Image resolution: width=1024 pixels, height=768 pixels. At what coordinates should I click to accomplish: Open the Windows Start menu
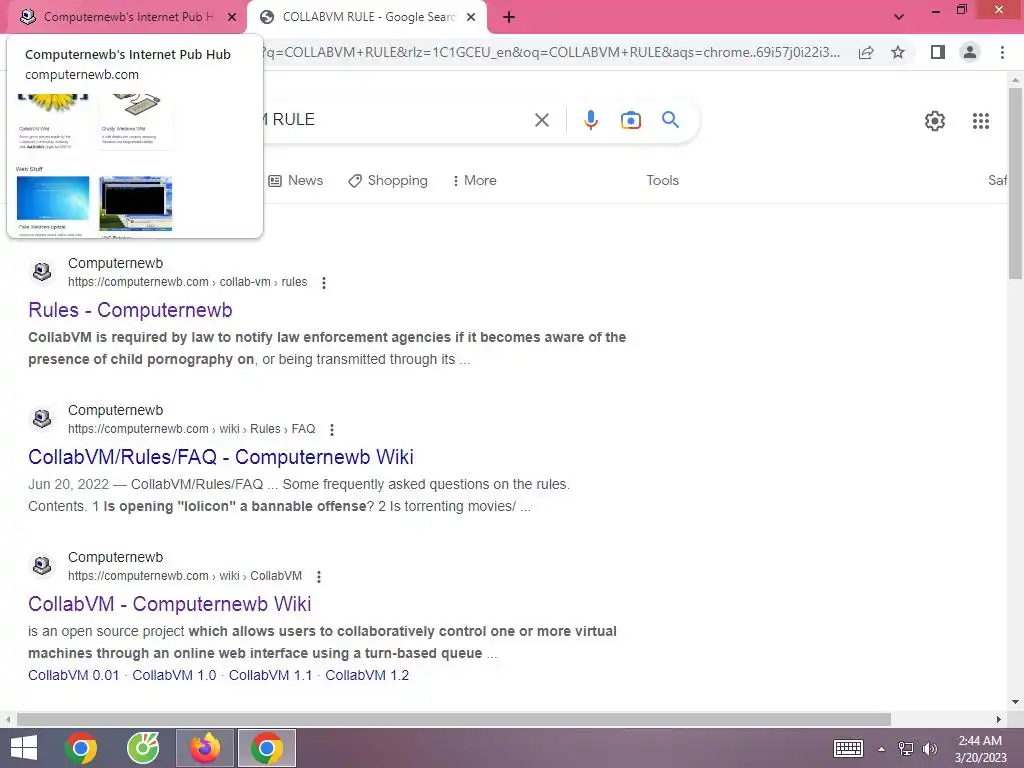click(24, 748)
